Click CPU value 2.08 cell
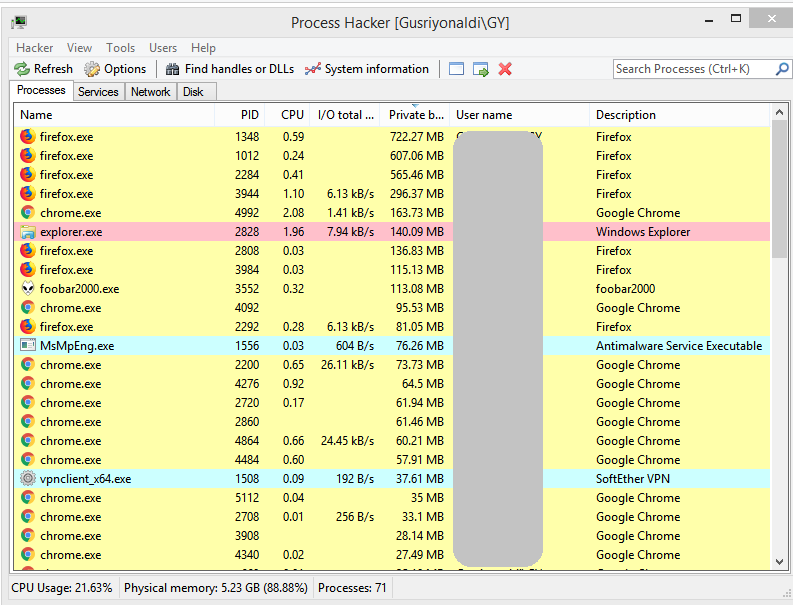The height and width of the screenshot is (605, 793). pyautogui.click(x=293, y=212)
